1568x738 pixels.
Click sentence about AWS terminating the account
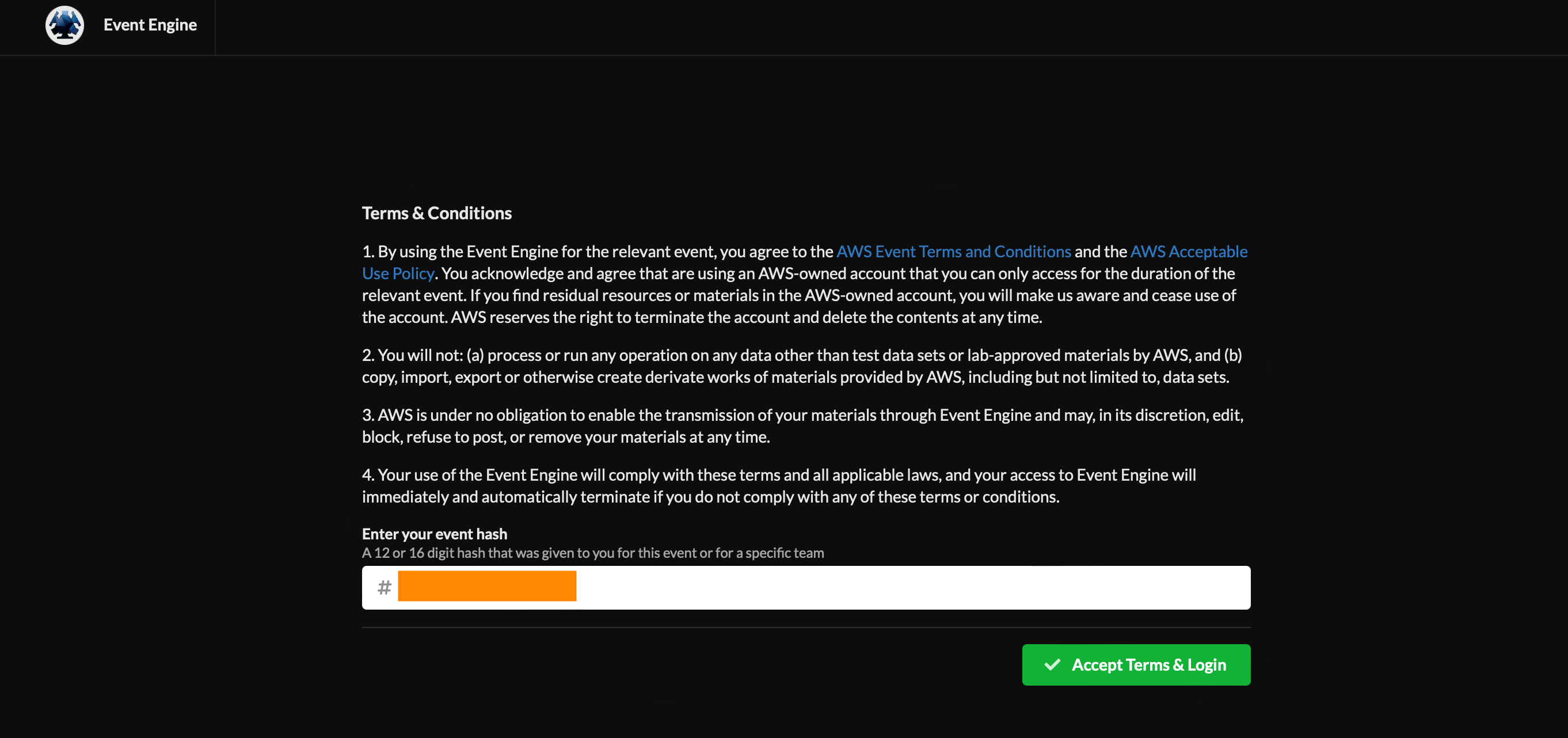click(x=745, y=317)
